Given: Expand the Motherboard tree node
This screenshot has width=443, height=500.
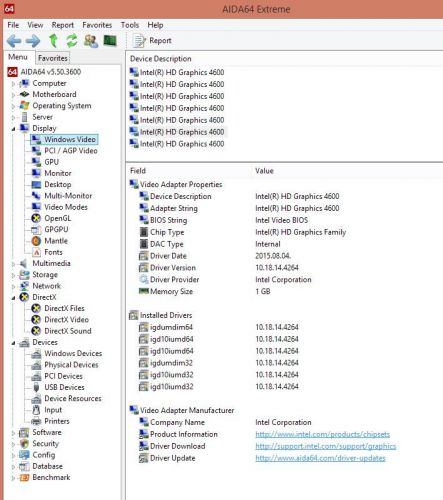Looking at the screenshot, I should click(x=13, y=95).
